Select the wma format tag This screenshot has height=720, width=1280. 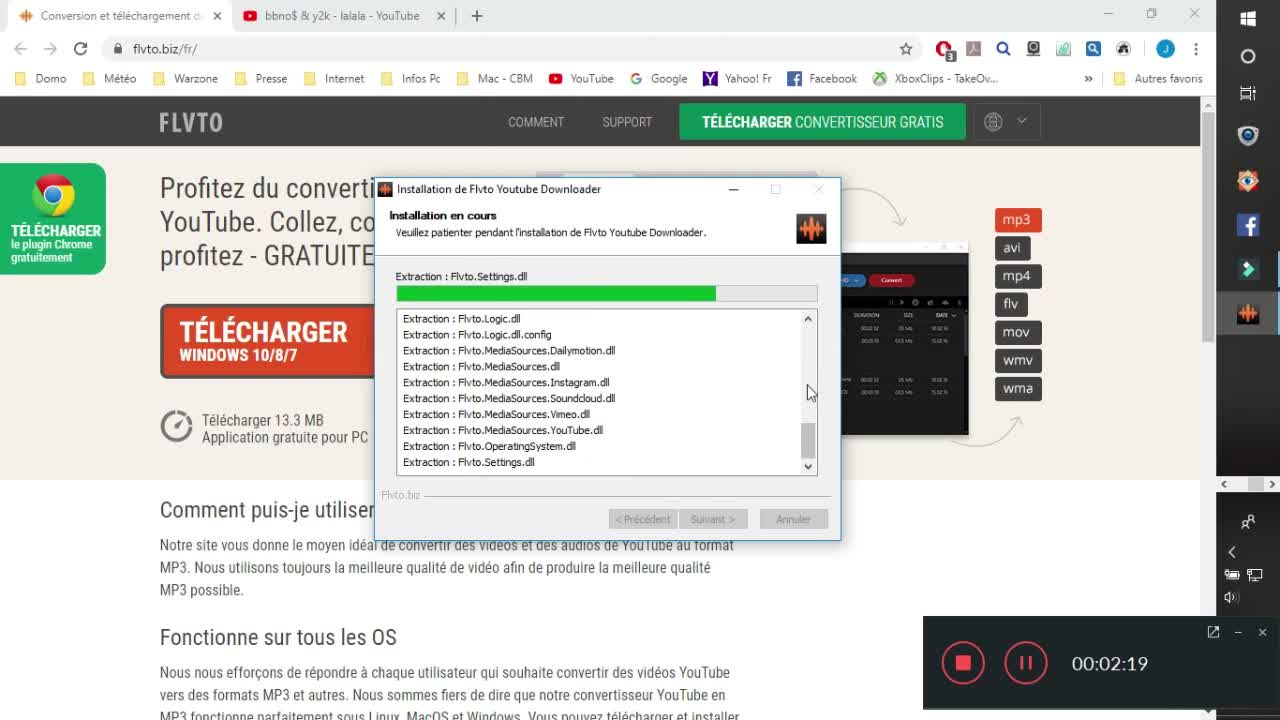pos(1018,388)
